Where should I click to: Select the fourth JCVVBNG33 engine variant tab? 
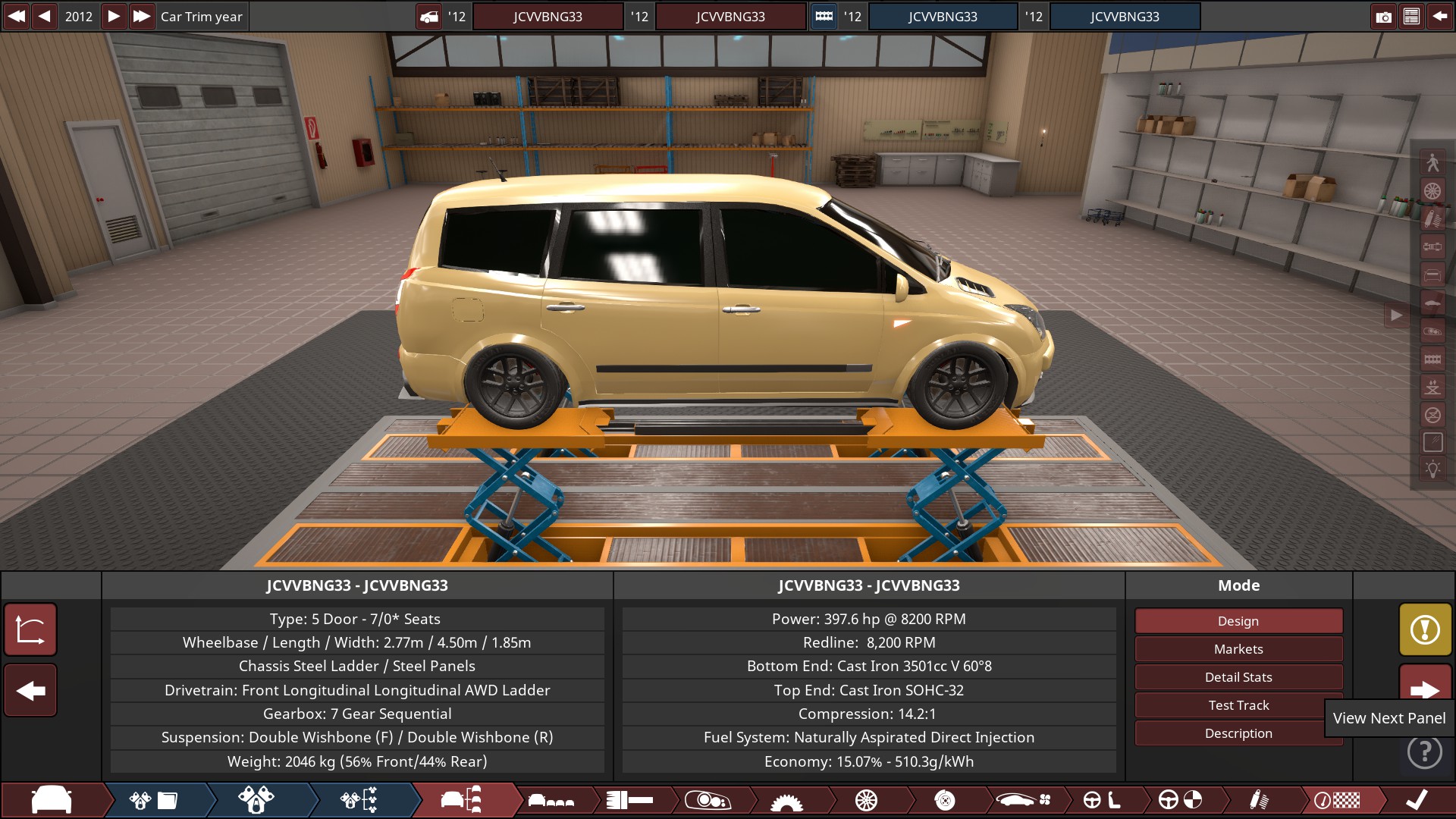click(1125, 17)
